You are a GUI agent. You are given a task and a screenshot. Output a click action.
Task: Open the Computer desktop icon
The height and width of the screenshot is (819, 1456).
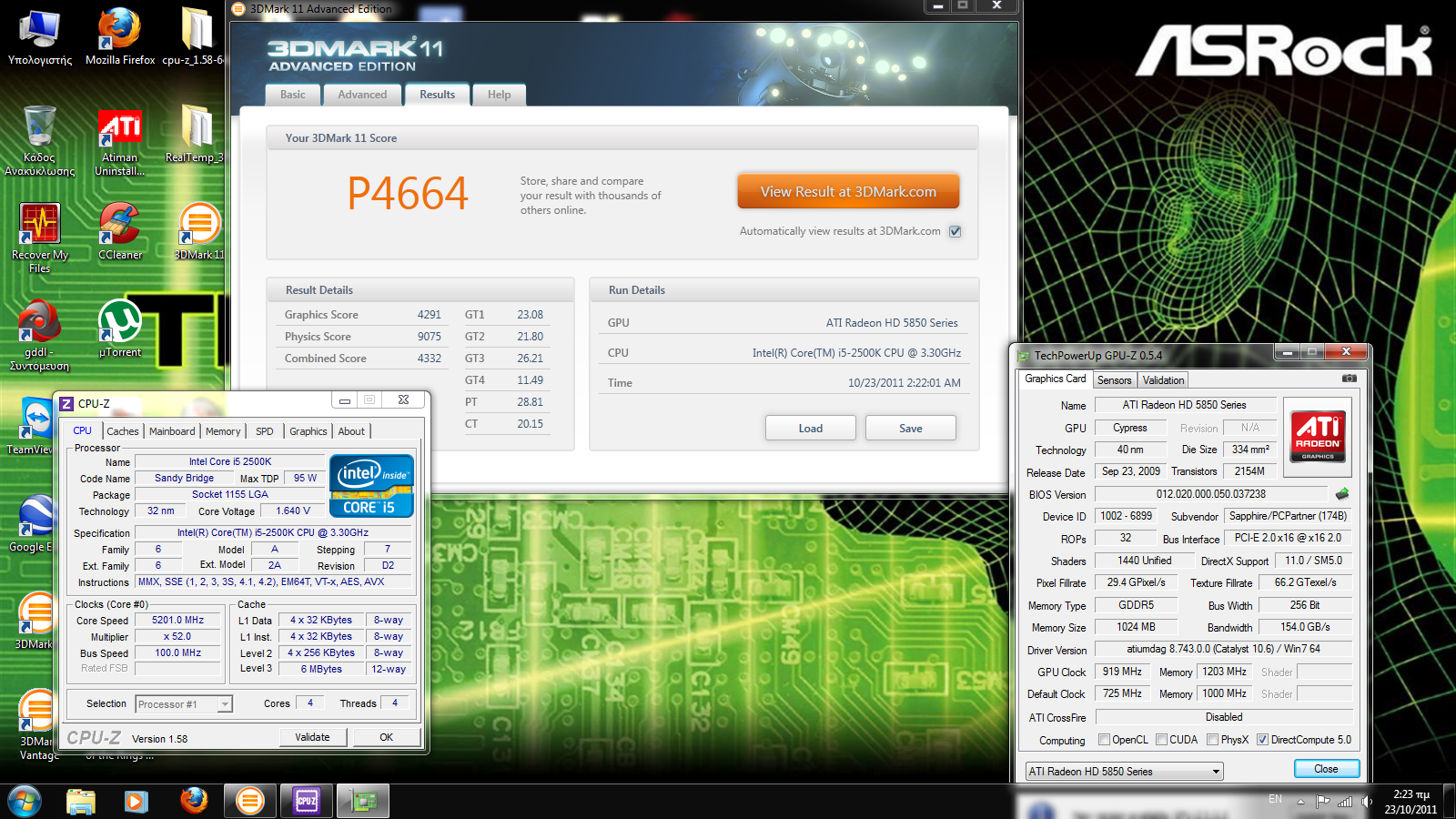pyautogui.click(x=40, y=37)
